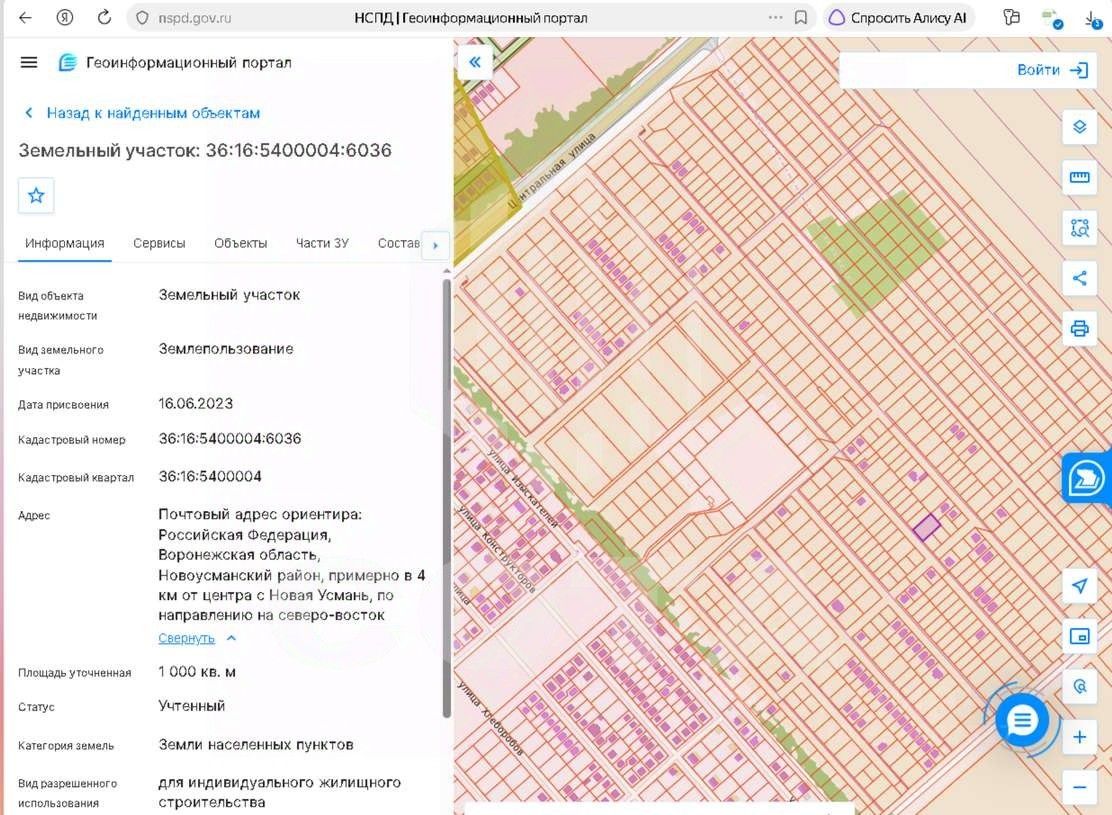Open the blue side widget tab
The height and width of the screenshot is (815, 1112).
coord(1086,479)
